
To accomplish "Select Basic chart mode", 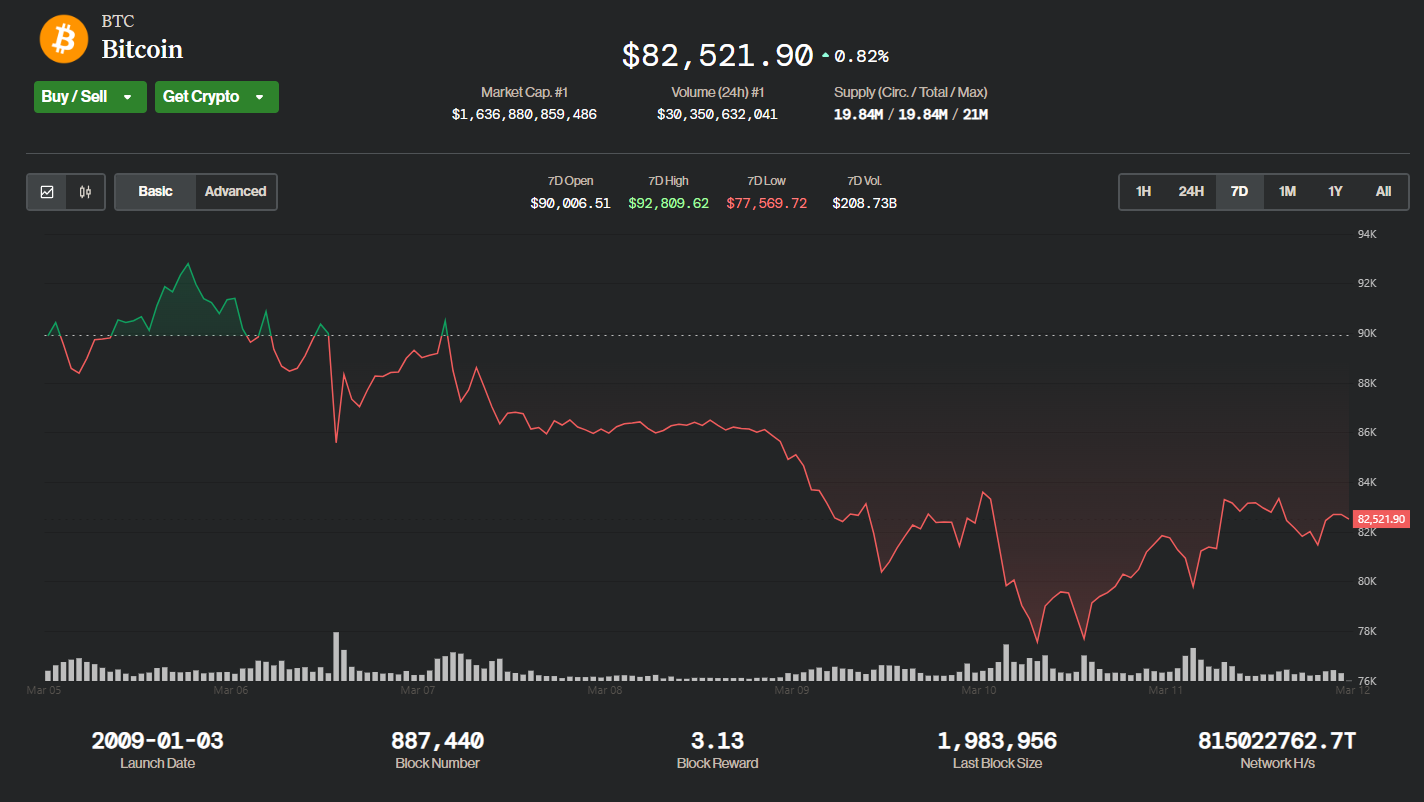I will pyautogui.click(x=155, y=192).
